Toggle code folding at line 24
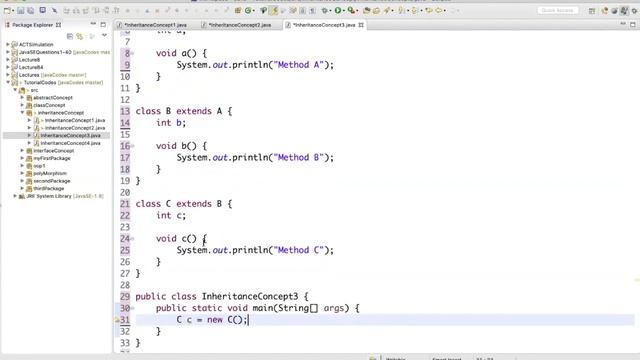The image size is (640, 360). (133, 239)
